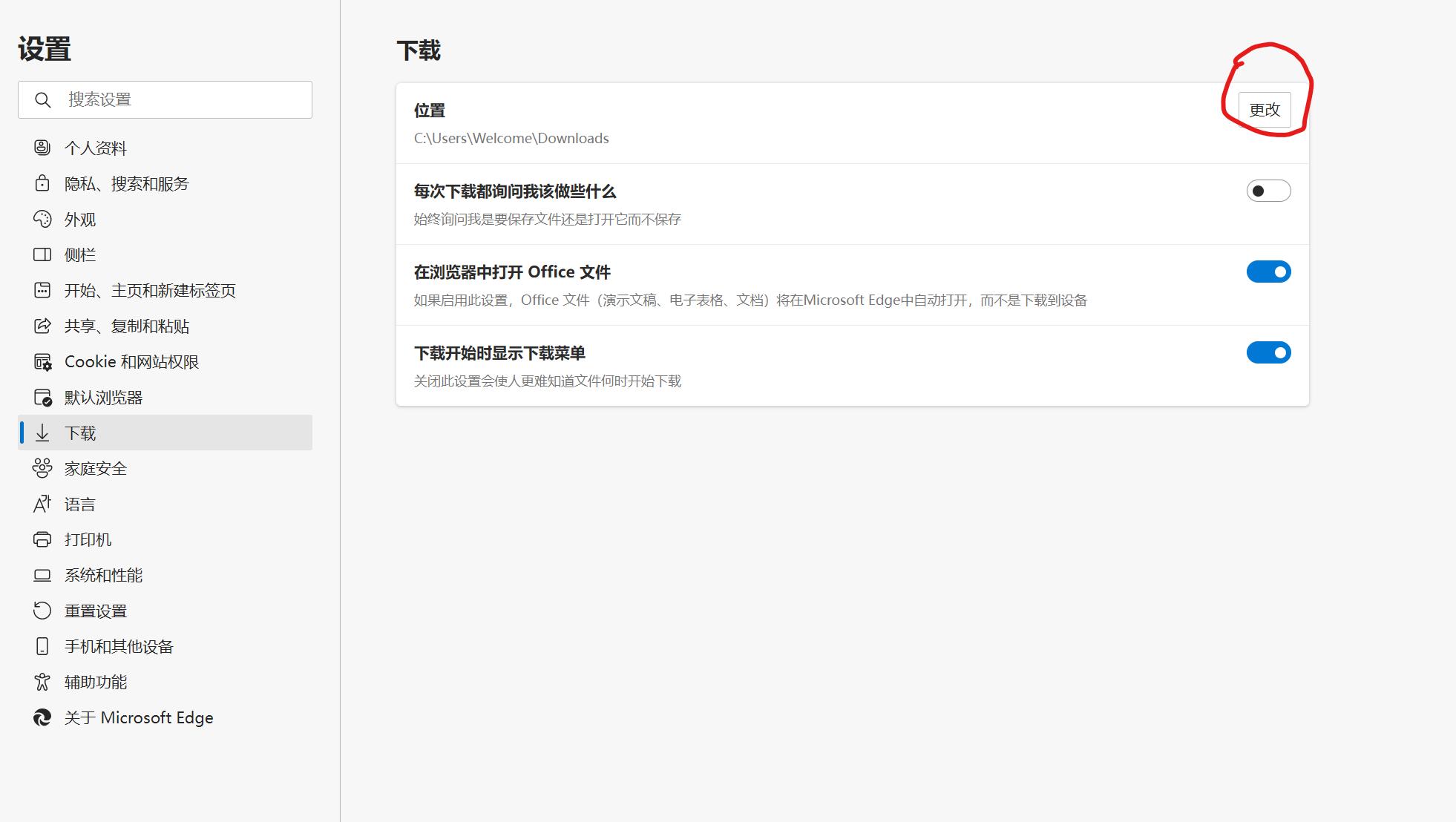1456x822 pixels.
Task: Click the 家庭安全 people icon
Action: pos(42,468)
